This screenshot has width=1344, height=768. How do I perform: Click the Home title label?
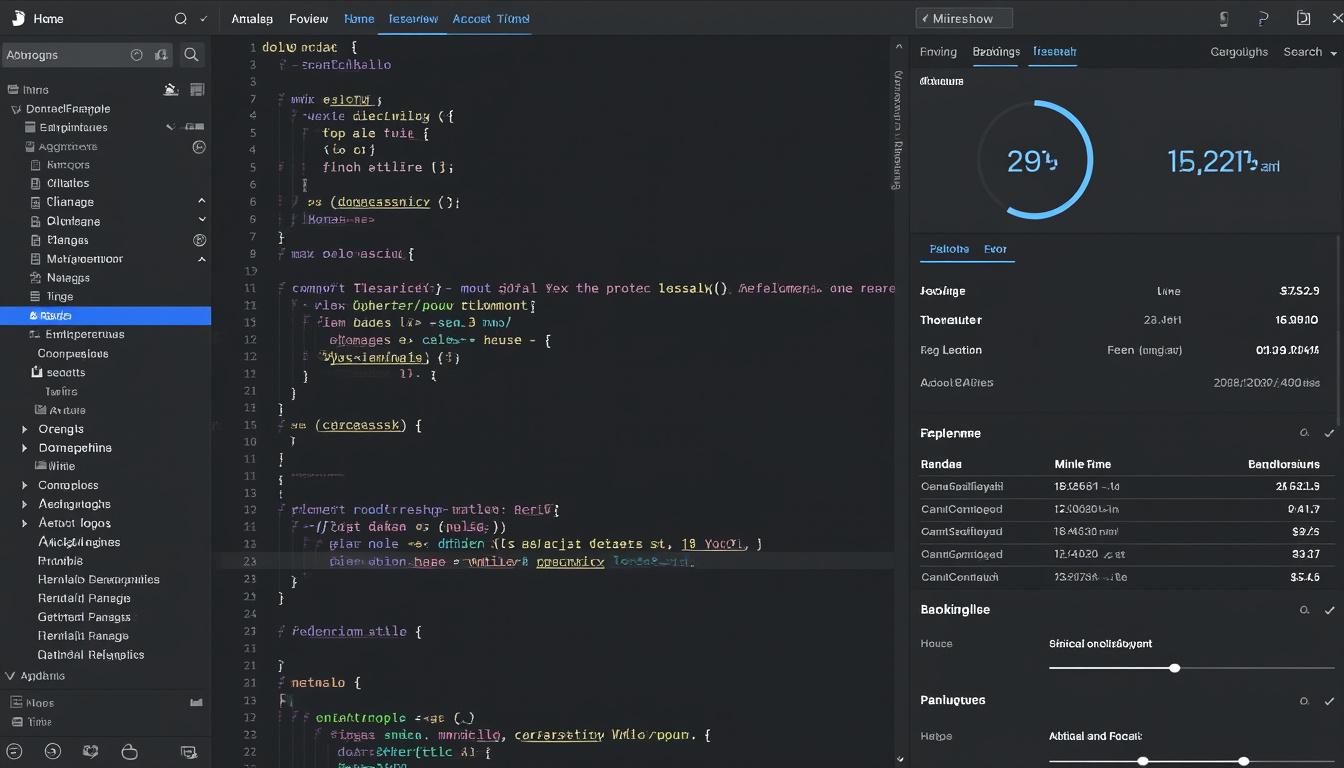coord(48,19)
